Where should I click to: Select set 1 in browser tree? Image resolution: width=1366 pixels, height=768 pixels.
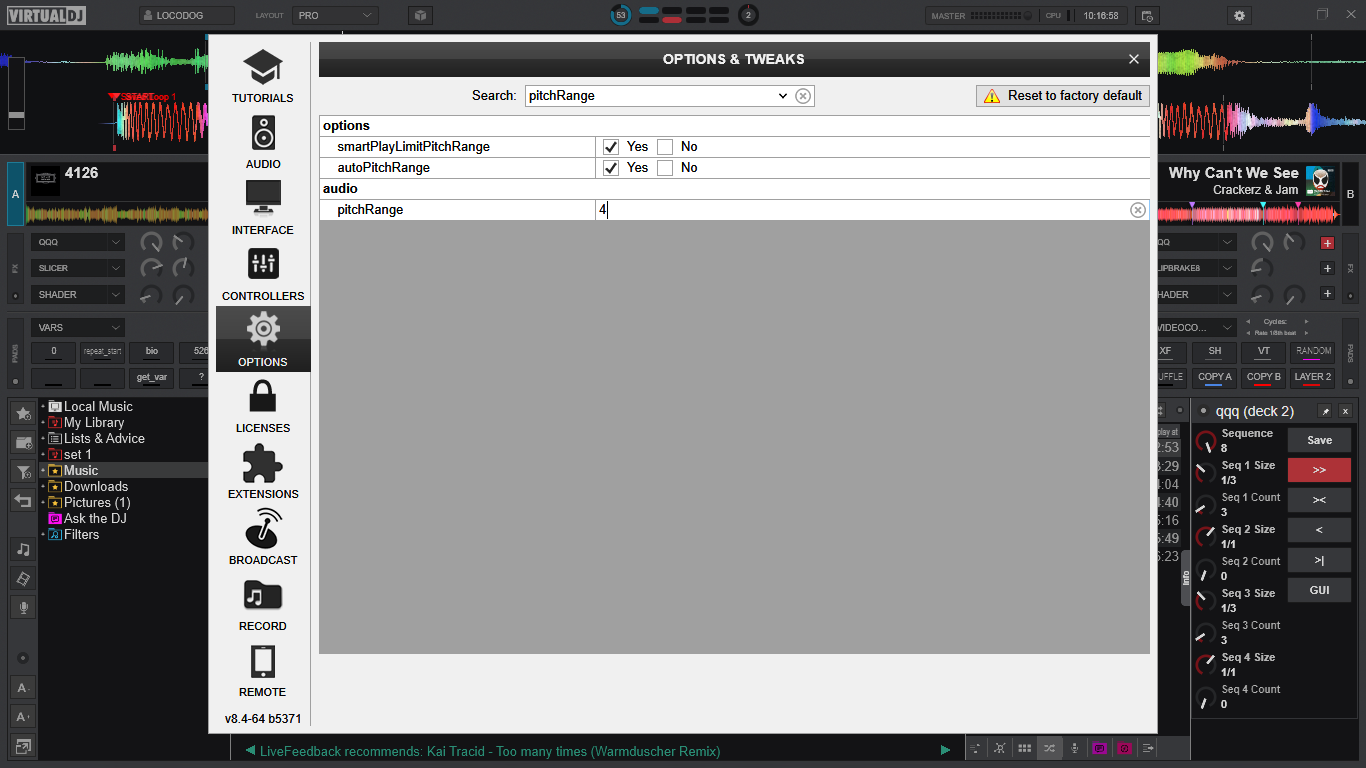(x=78, y=455)
